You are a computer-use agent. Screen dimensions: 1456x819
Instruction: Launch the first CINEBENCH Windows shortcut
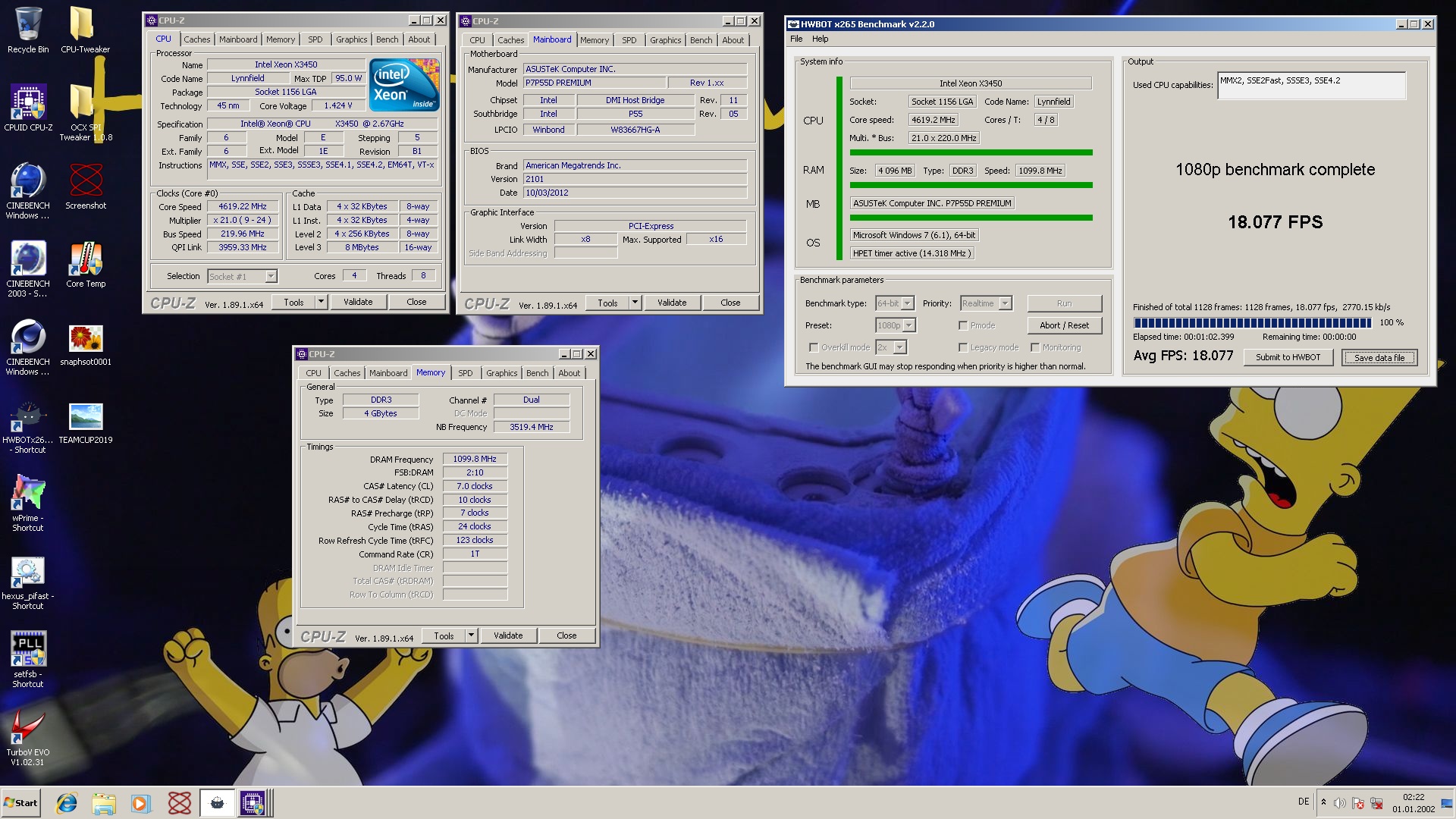point(28,191)
